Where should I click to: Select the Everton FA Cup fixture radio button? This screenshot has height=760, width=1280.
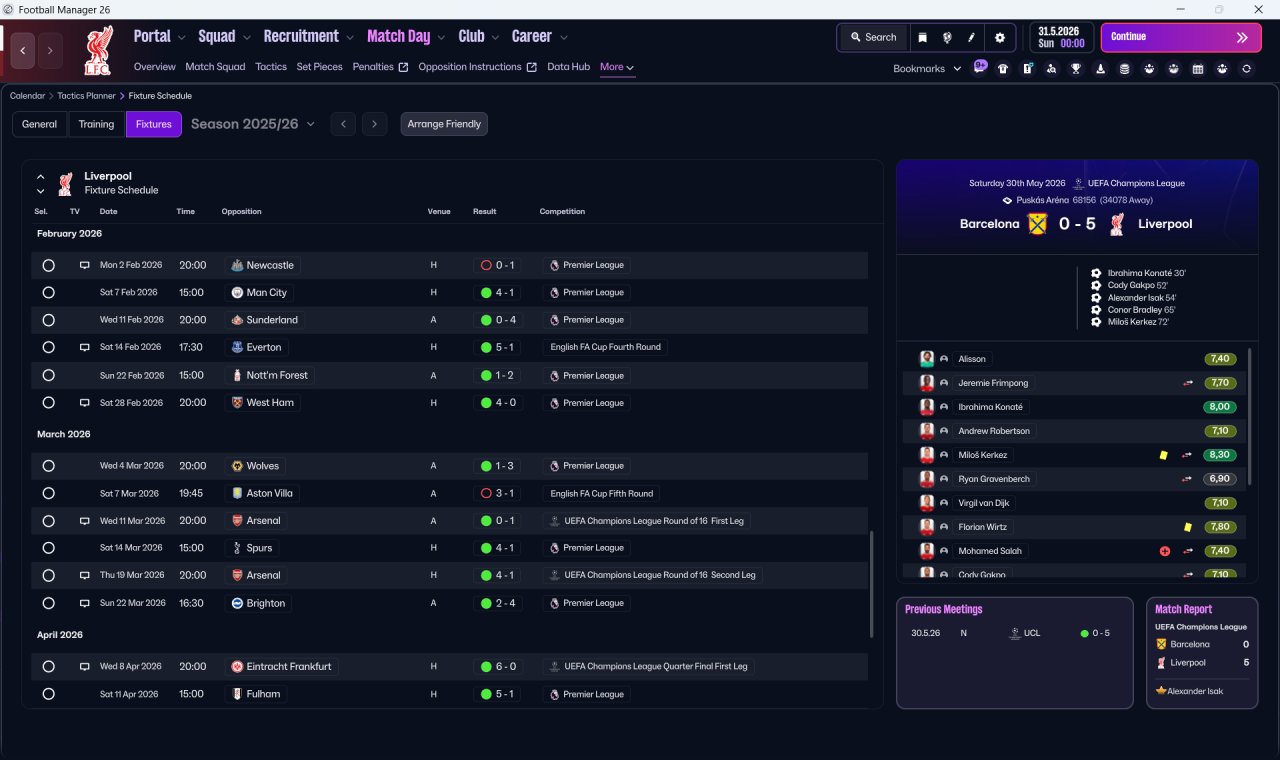coord(48,347)
